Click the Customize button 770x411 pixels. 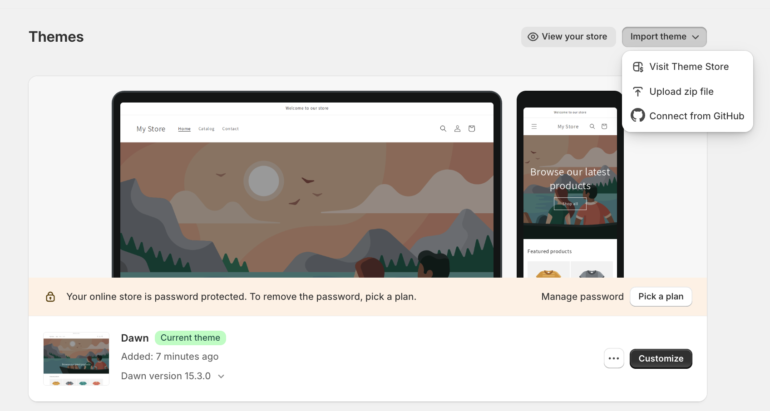tap(660, 358)
